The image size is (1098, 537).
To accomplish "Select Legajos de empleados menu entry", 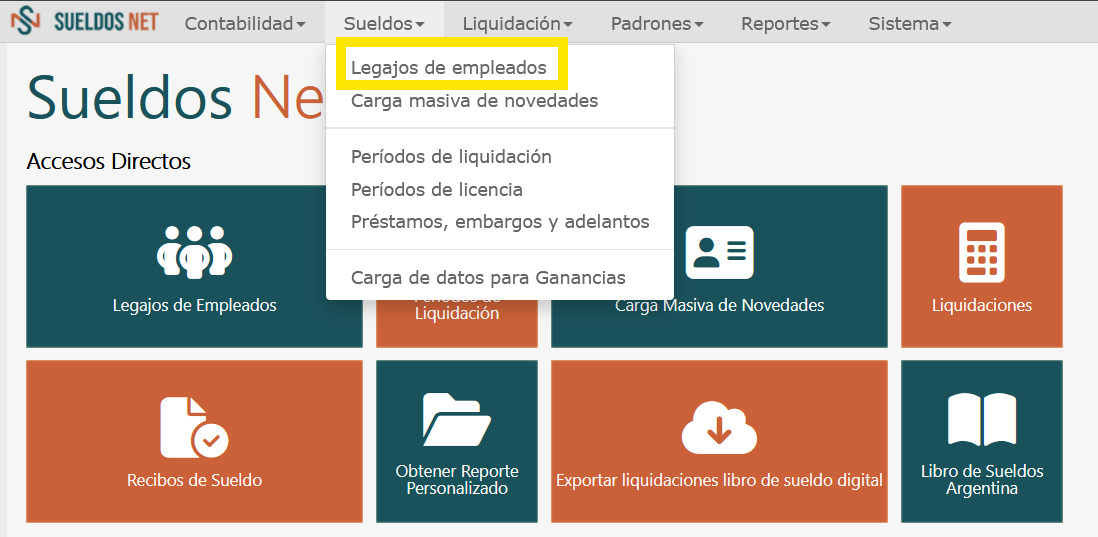I will pyautogui.click(x=448, y=68).
